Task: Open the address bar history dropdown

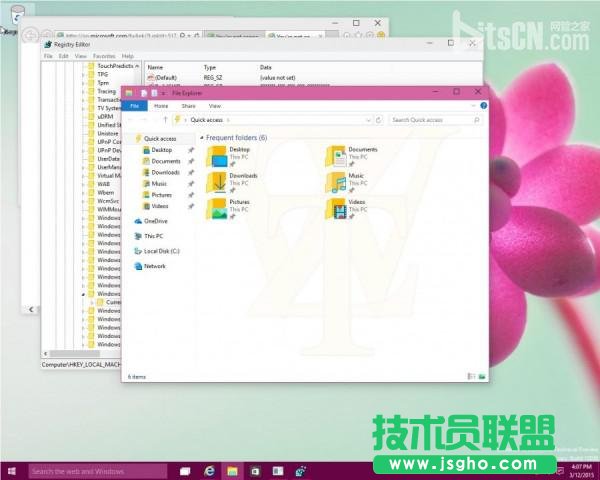Action: pos(368,120)
